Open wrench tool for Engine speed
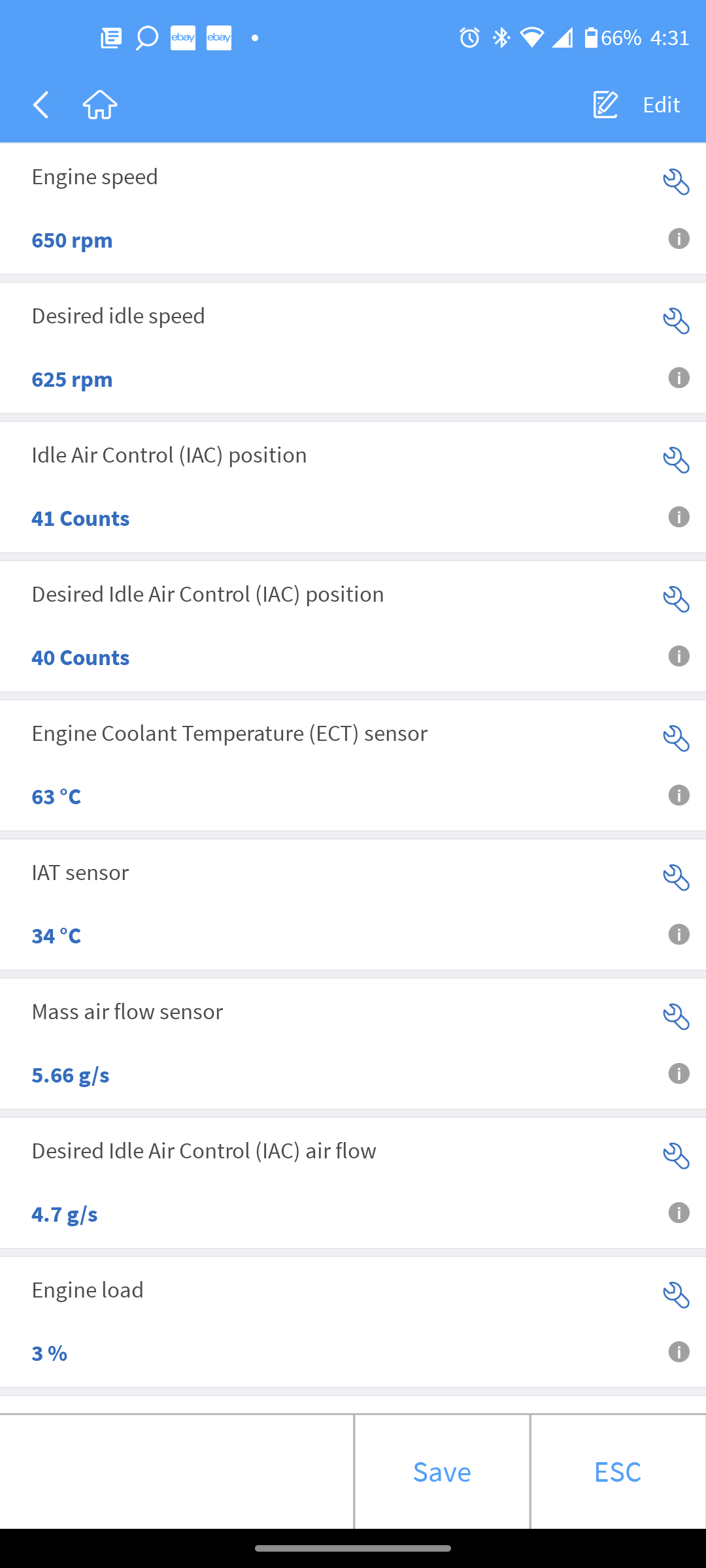Screen dimensions: 706x1568 click(676, 182)
